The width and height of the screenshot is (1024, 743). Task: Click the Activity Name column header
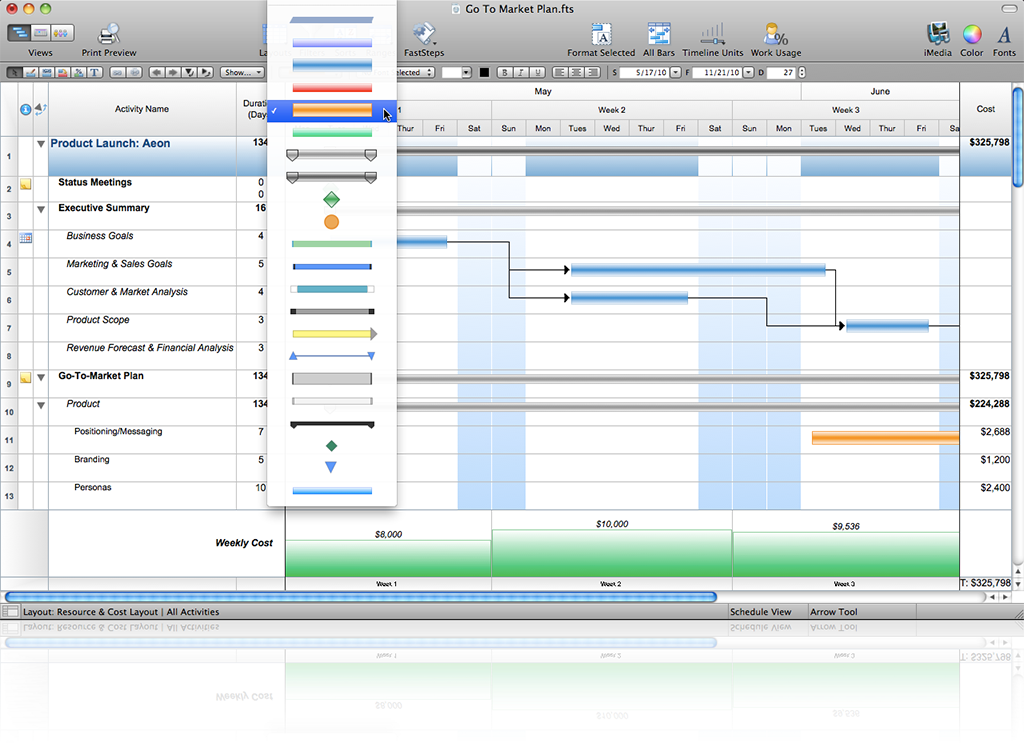pyautogui.click(x=142, y=109)
